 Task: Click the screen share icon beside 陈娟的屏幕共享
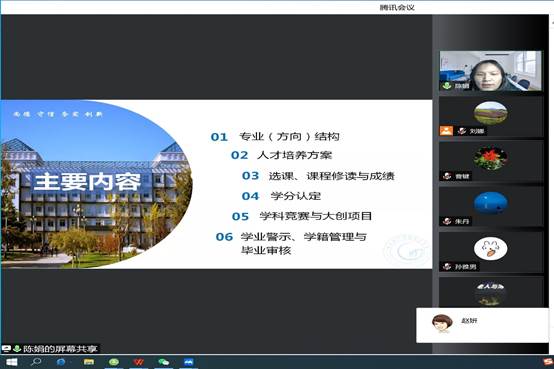pyautogui.click(x=6, y=349)
